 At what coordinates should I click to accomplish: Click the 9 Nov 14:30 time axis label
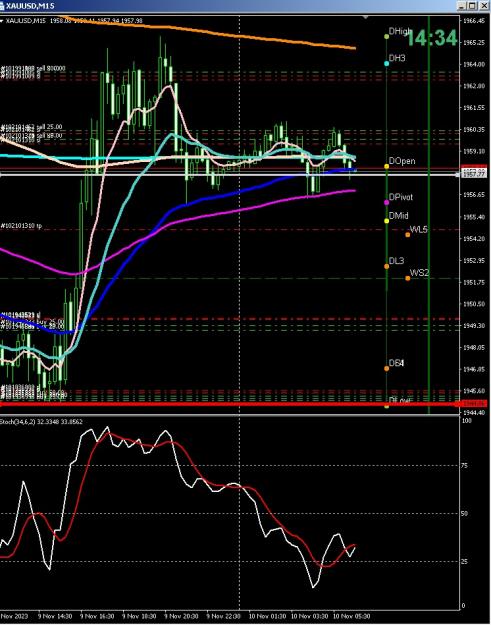[x=55, y=616]
